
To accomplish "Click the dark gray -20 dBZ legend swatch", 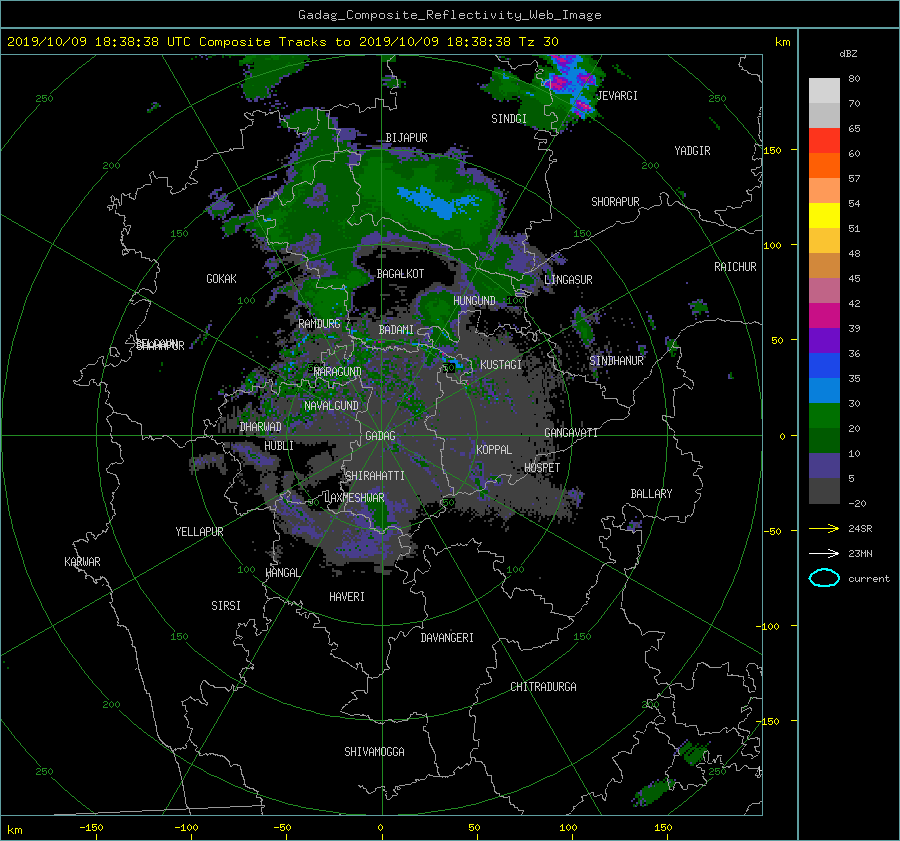I will click(824, 491).
